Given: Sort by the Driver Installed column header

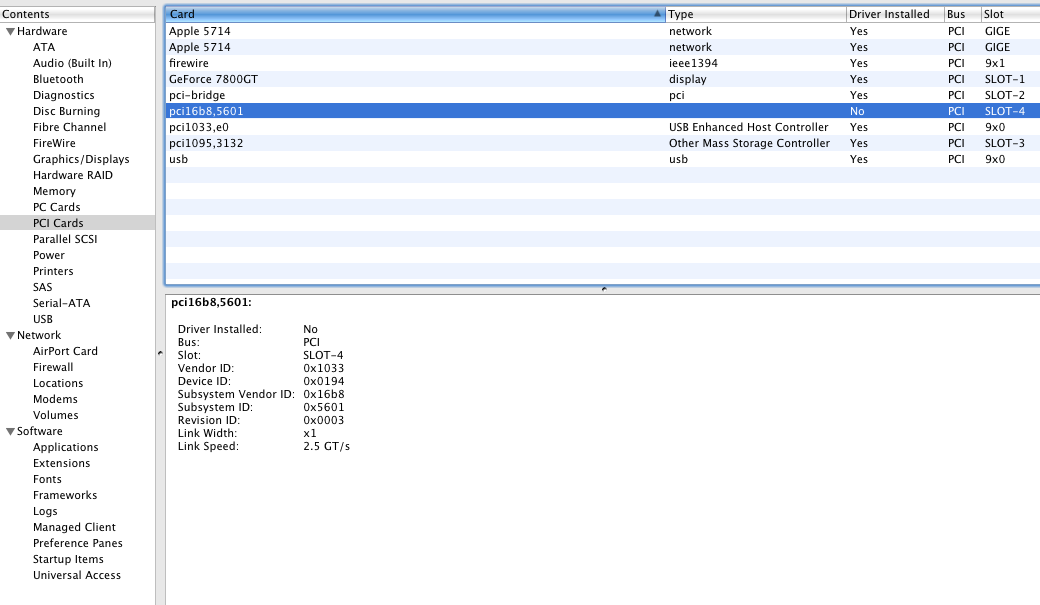Looking at the screenshot, I should 895,14.
